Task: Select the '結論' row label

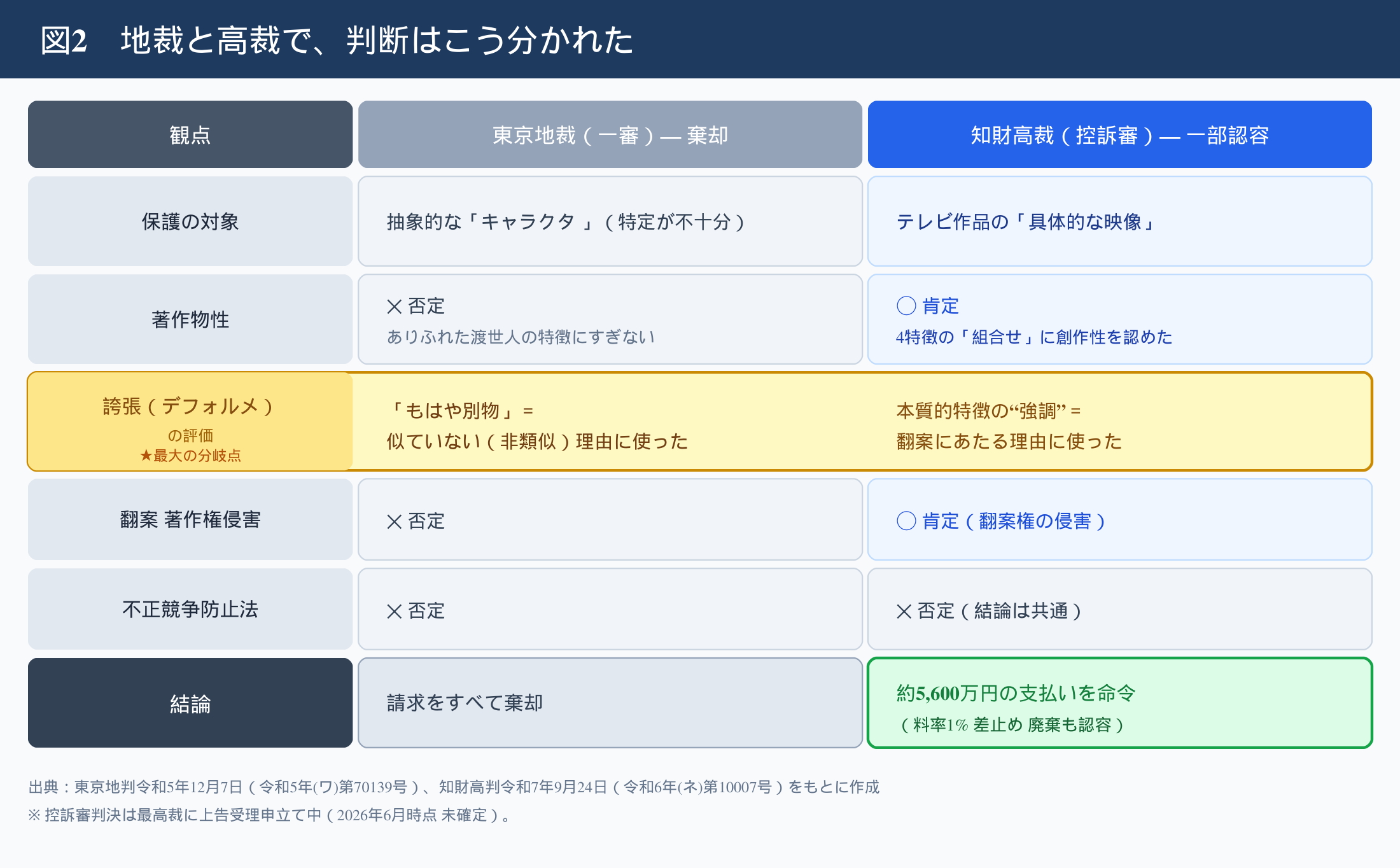Action: [190, 703]
